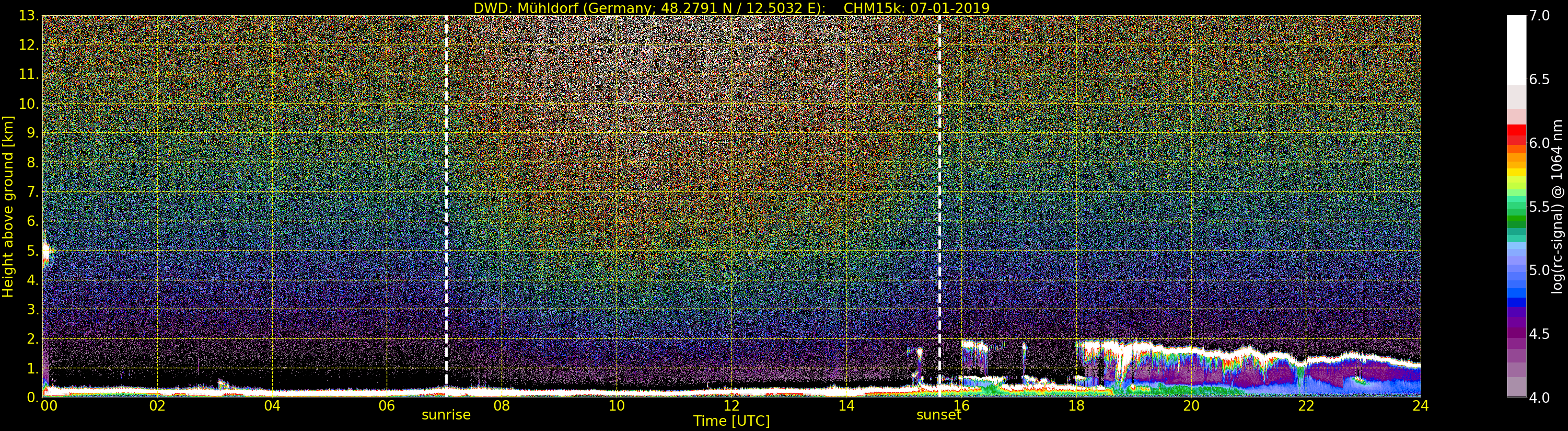Select the '06' hour label on the time axis

(x=387, y=405)
